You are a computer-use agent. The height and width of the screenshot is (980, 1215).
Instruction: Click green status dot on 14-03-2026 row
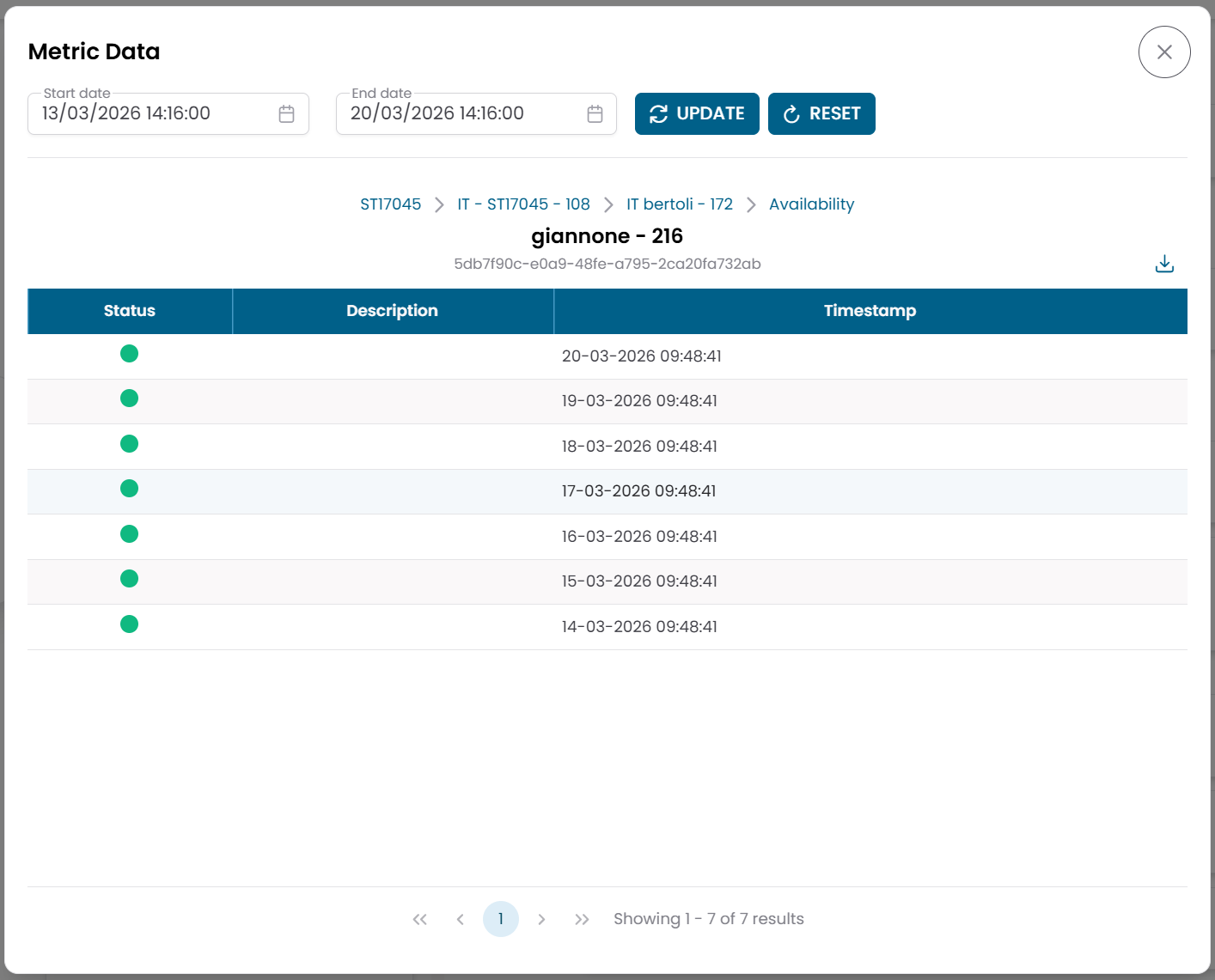point(129,624)
